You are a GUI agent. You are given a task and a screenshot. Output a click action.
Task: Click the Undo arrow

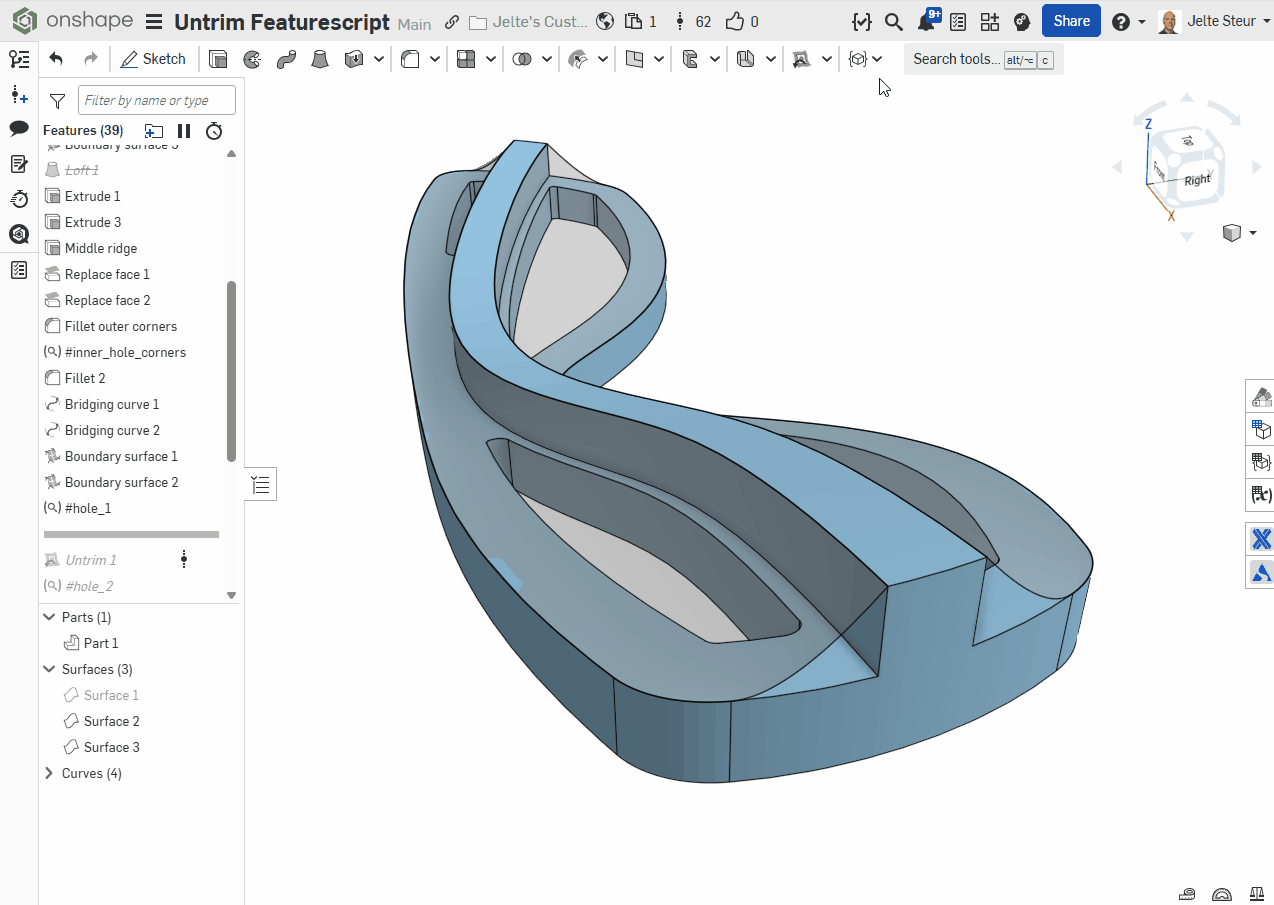(x=56, y=59)
